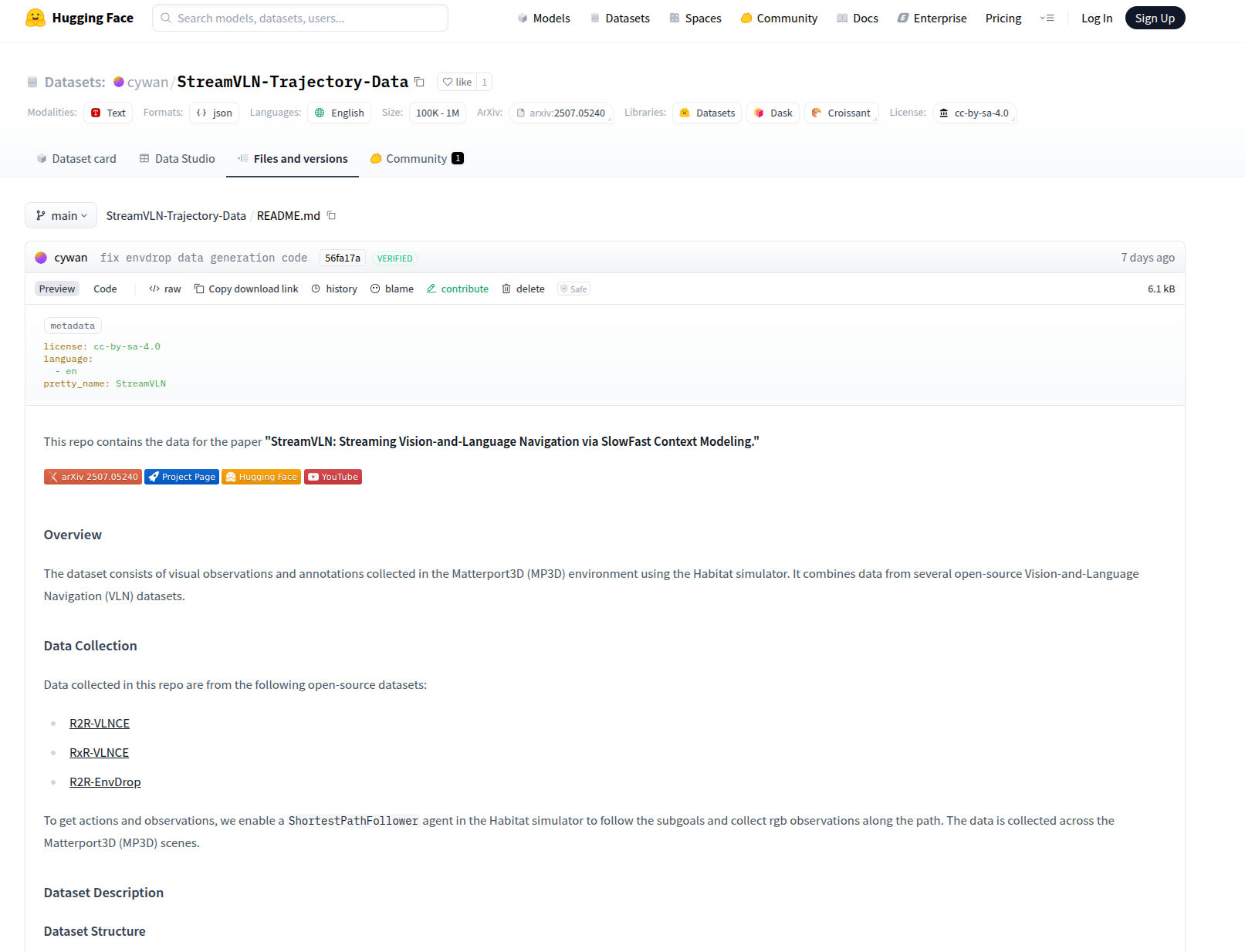The width and height of the screenshot is (1245, 952).
Task: Open the dataset Community tab with badge
Action: 417,158
